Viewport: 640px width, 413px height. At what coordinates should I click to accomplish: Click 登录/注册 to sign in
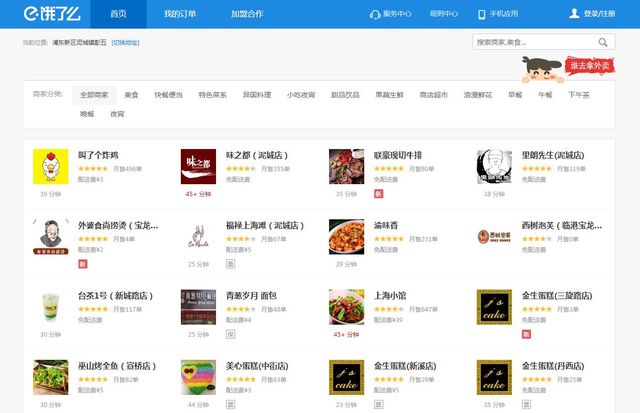coord(599,14)
